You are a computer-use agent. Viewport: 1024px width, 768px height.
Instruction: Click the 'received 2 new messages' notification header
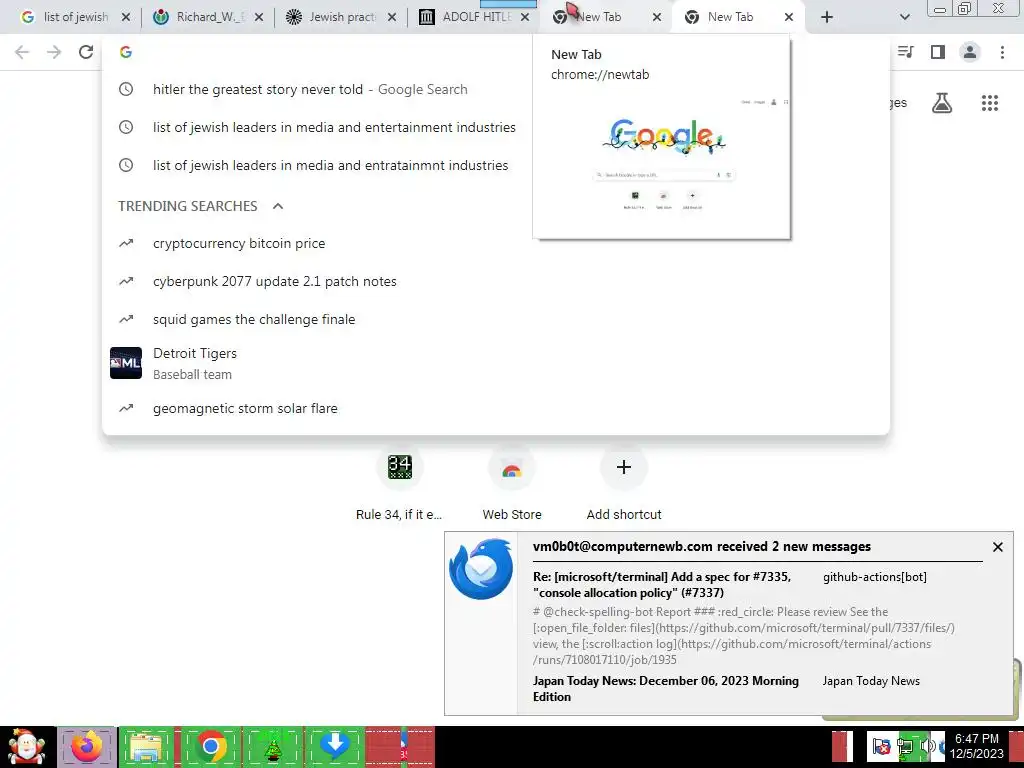point(701,547)
